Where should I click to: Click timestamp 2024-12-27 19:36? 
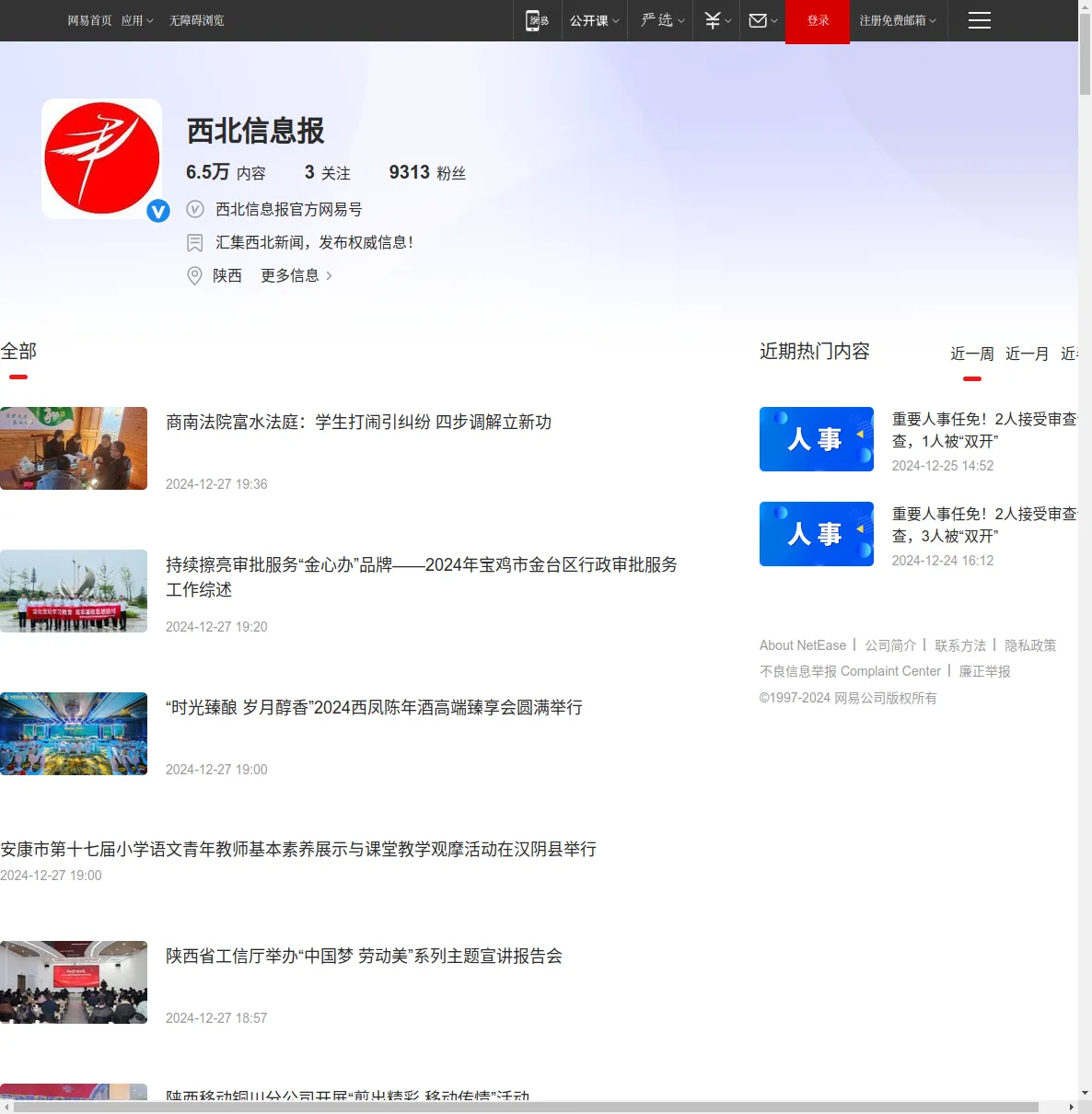[x=216, y=484]
